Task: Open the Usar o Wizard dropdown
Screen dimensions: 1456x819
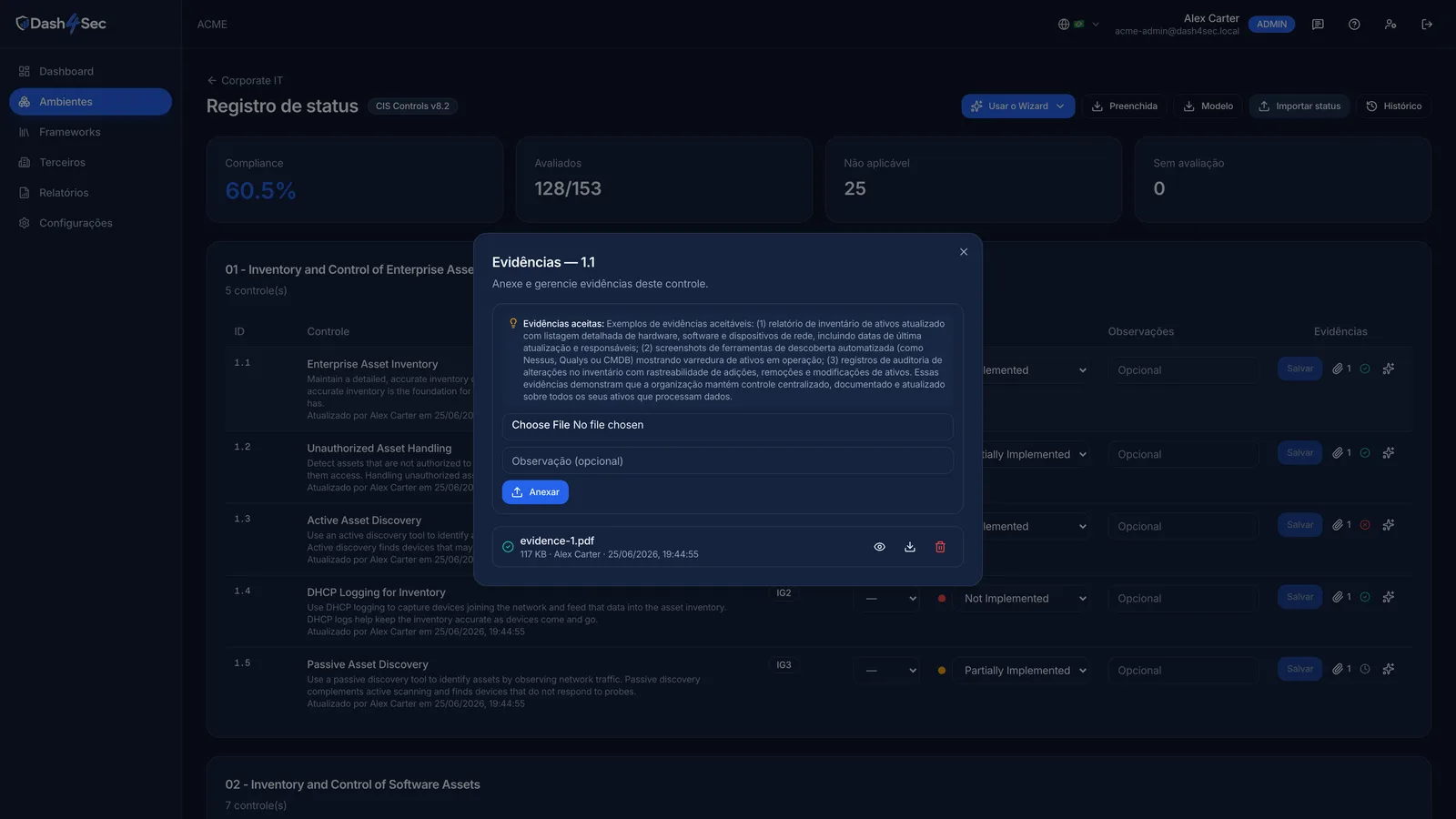Action: click(1017, 106)
